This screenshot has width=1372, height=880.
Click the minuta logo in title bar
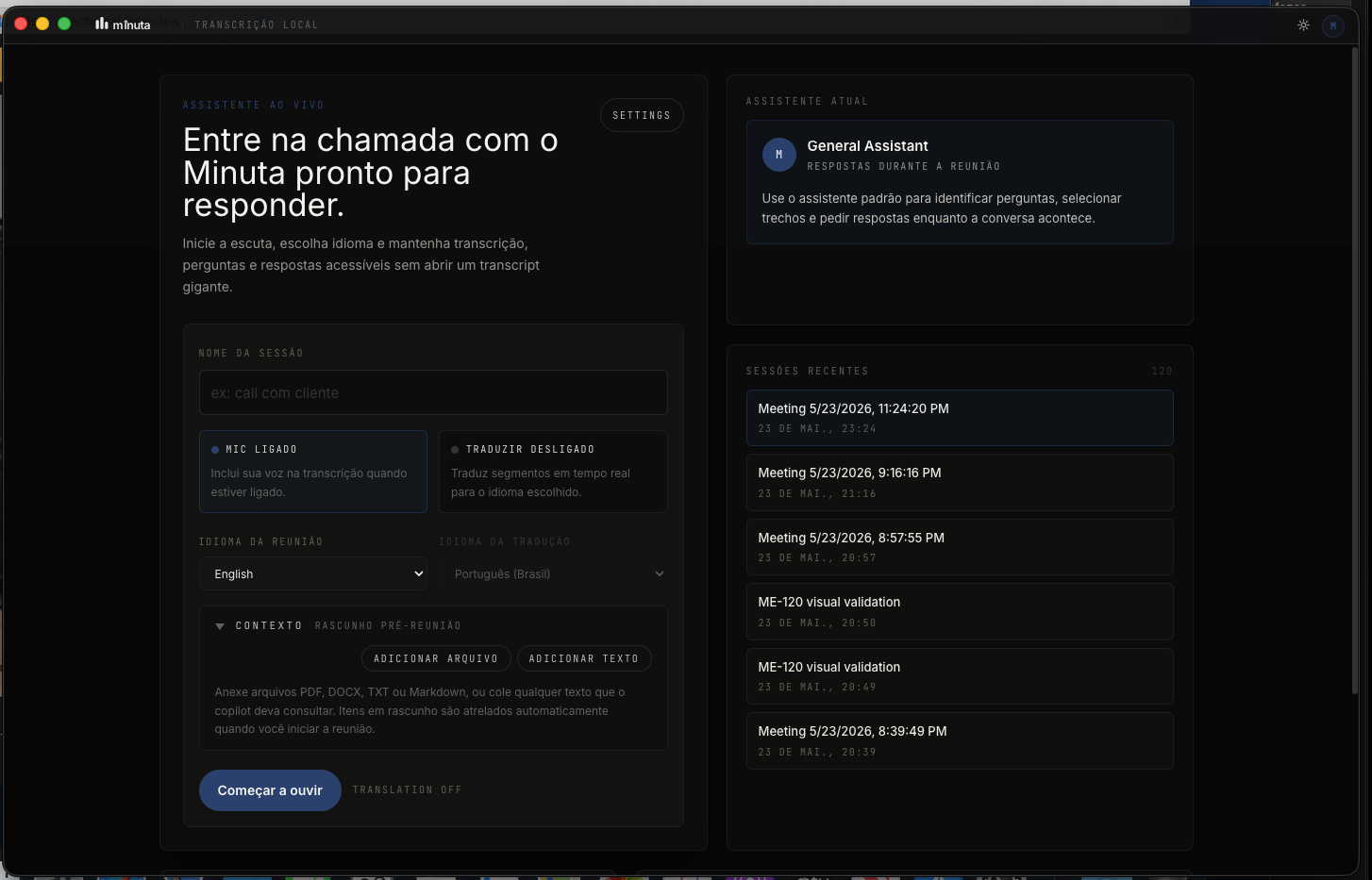pos(123,25)
